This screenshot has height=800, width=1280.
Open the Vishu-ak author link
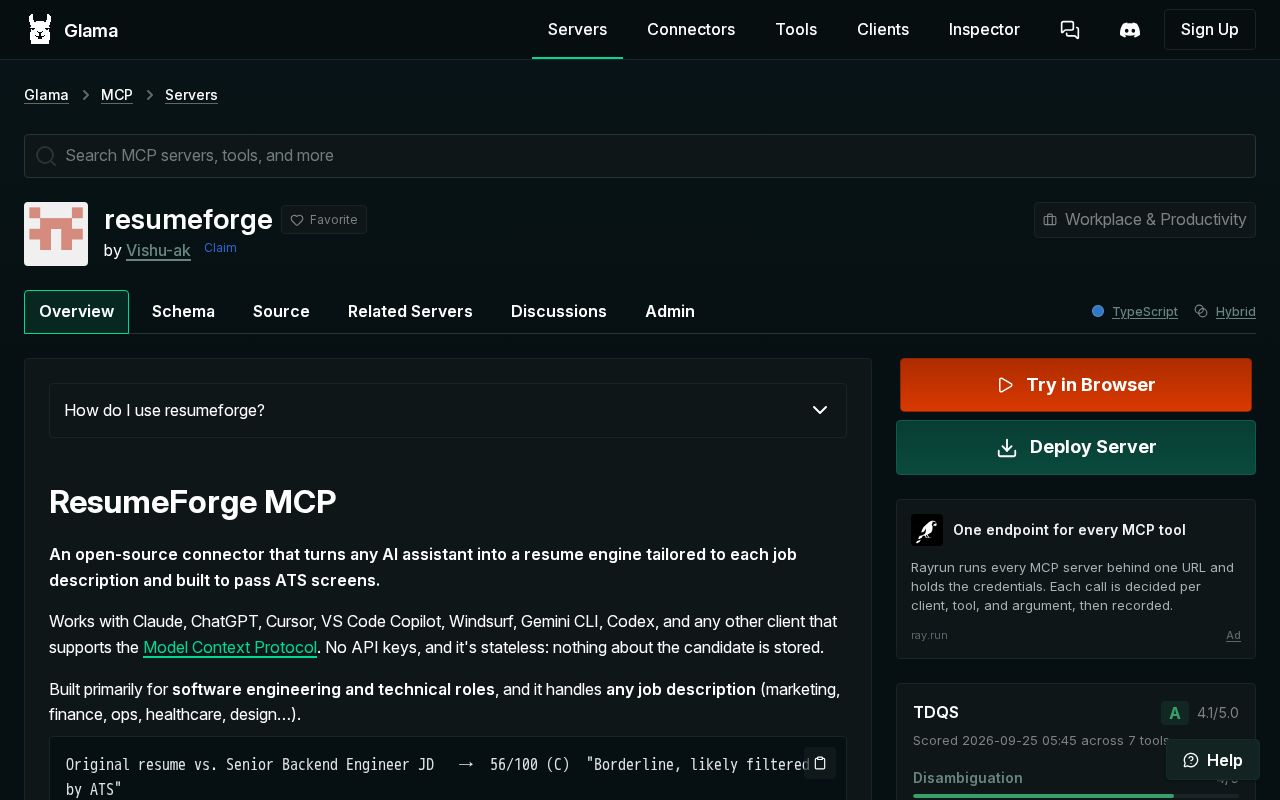158,250
